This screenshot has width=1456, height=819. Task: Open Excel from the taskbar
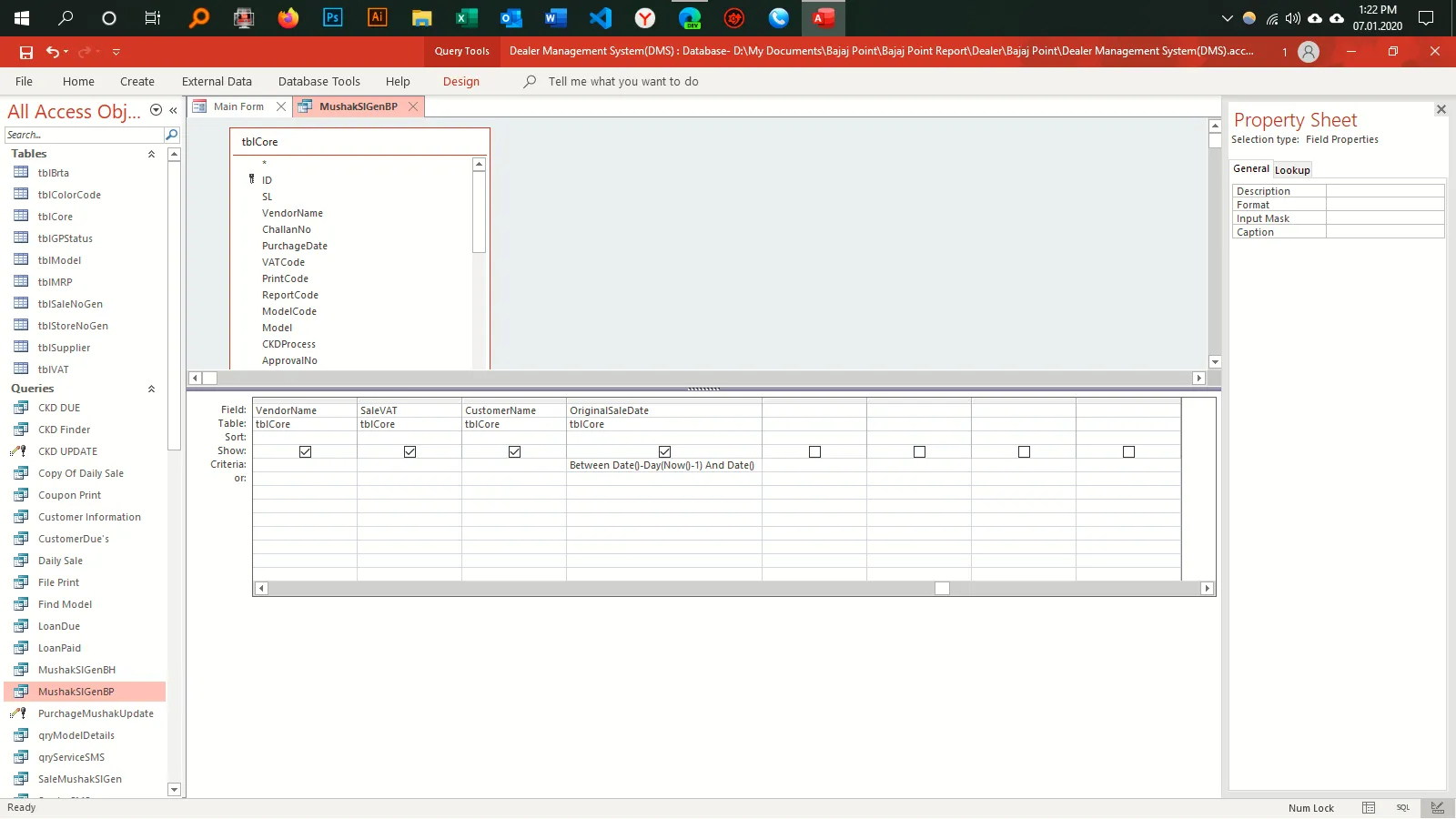[x=466, y=17]
